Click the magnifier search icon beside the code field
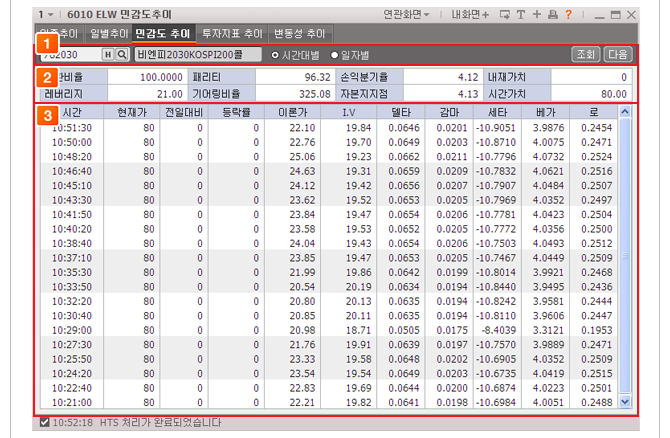This screenshot has width=670, height=438. (x=122, y=54)
